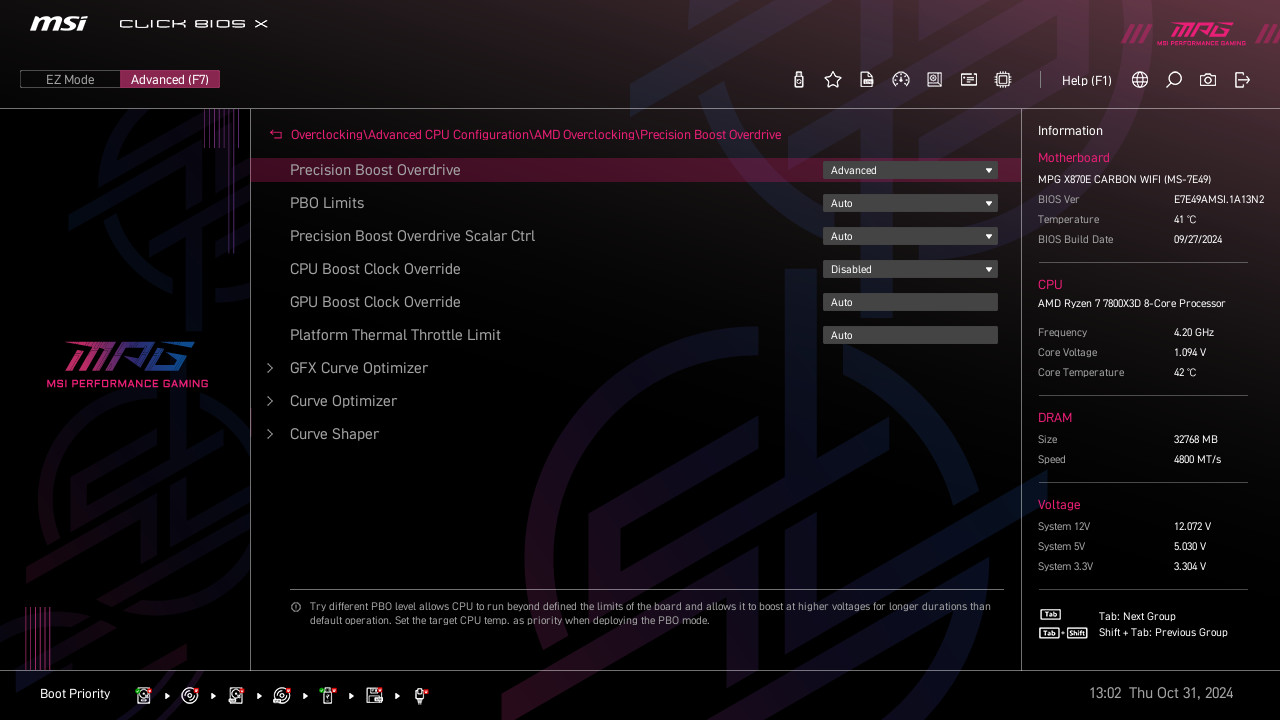The height and width of the screenshot is (720, 1280).
Task: Take screenshot with camera icon
Action: pos(1208,80)
